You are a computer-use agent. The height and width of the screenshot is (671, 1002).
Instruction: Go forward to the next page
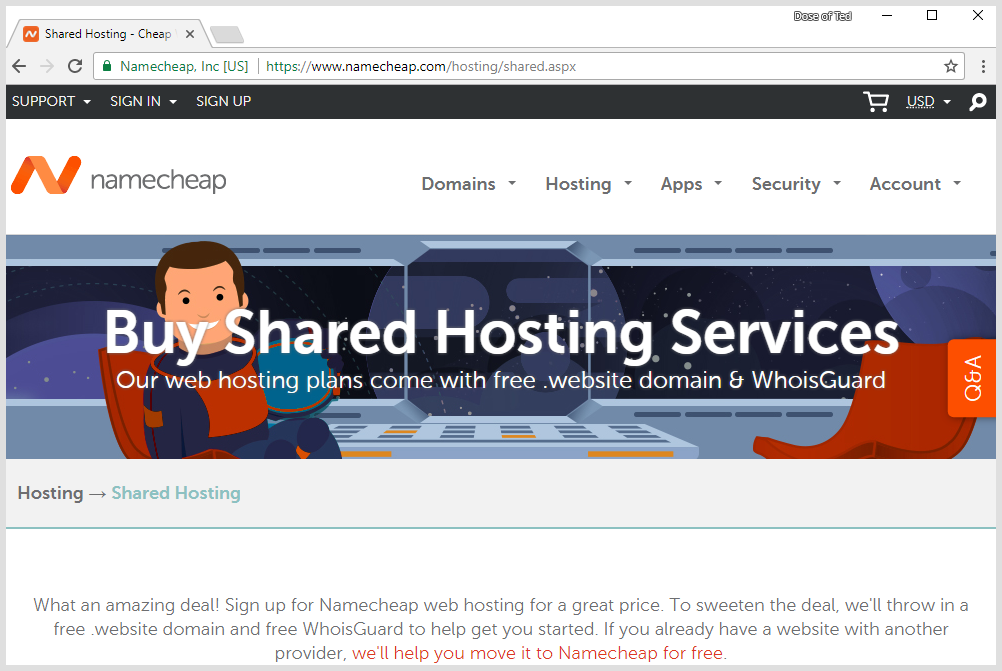point(46,66)
